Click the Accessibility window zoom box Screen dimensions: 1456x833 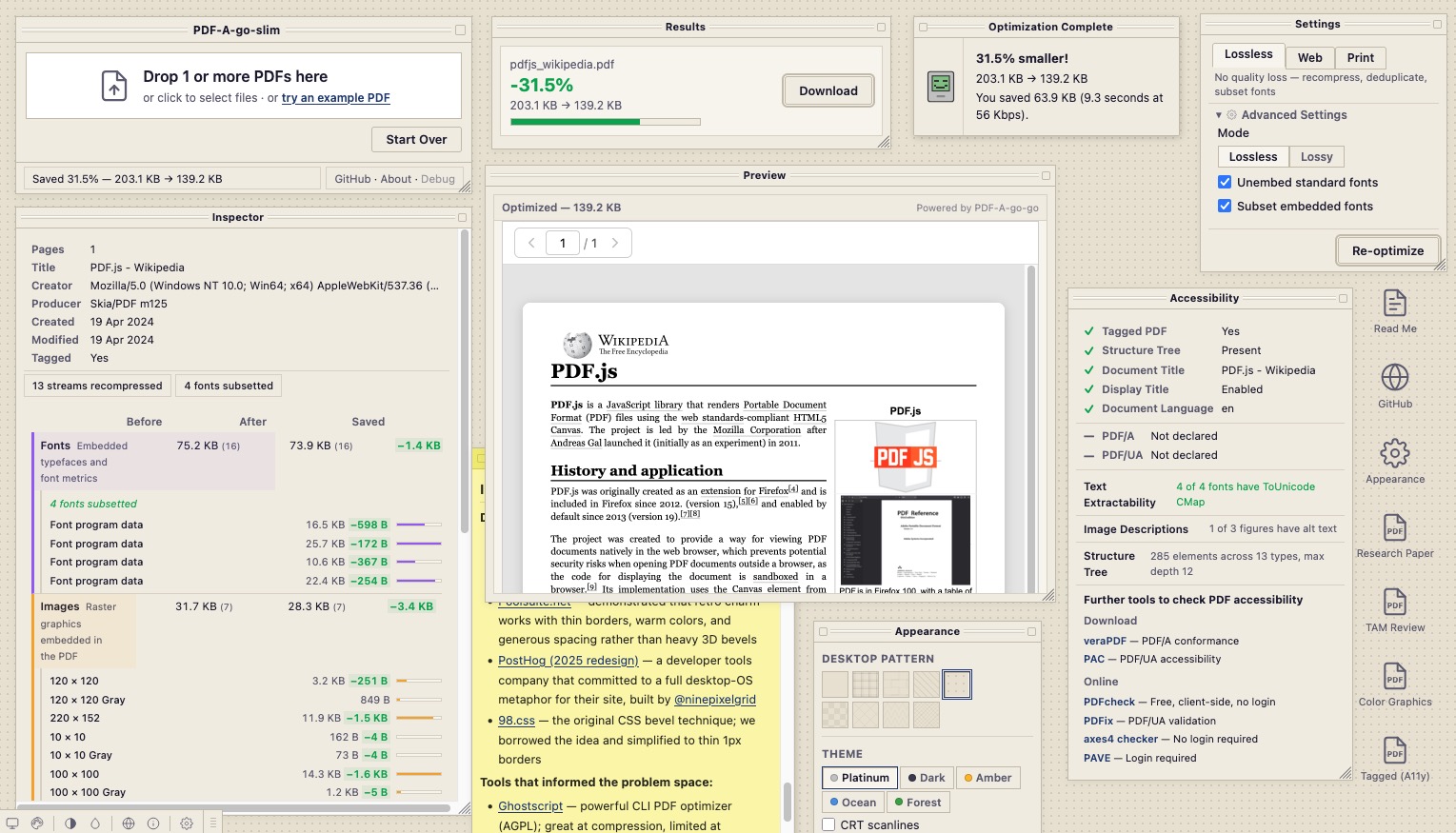point(1344,299)
